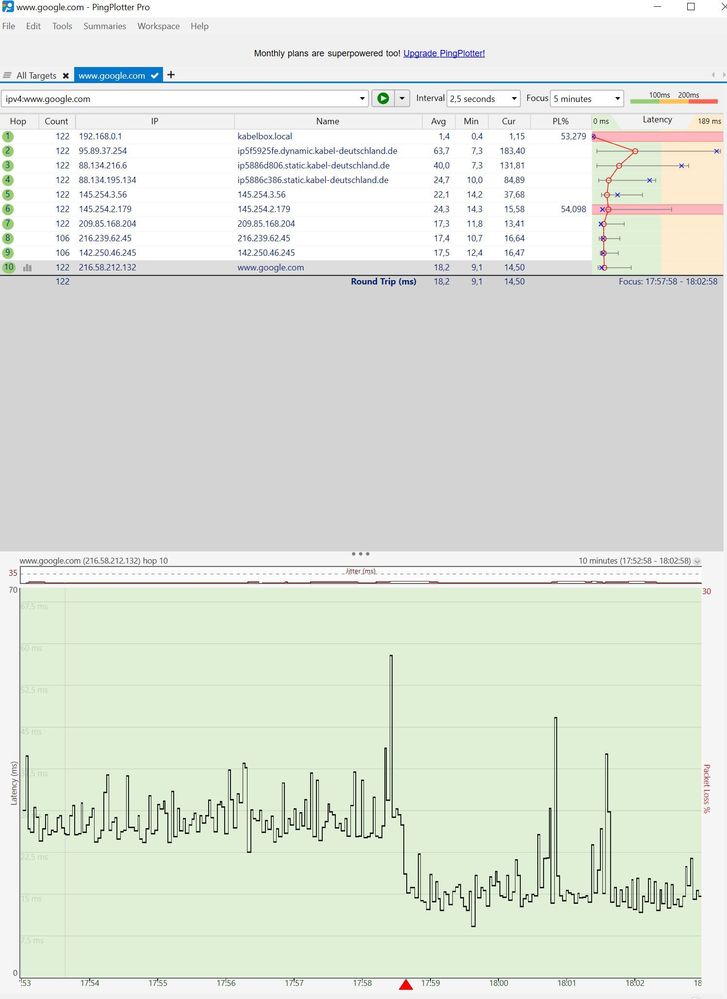Click the www.google.com (216.58.212.132) hop 10 graph title
Image resolution: width=727 pixels, height=999 pixels.
(94, 561)
